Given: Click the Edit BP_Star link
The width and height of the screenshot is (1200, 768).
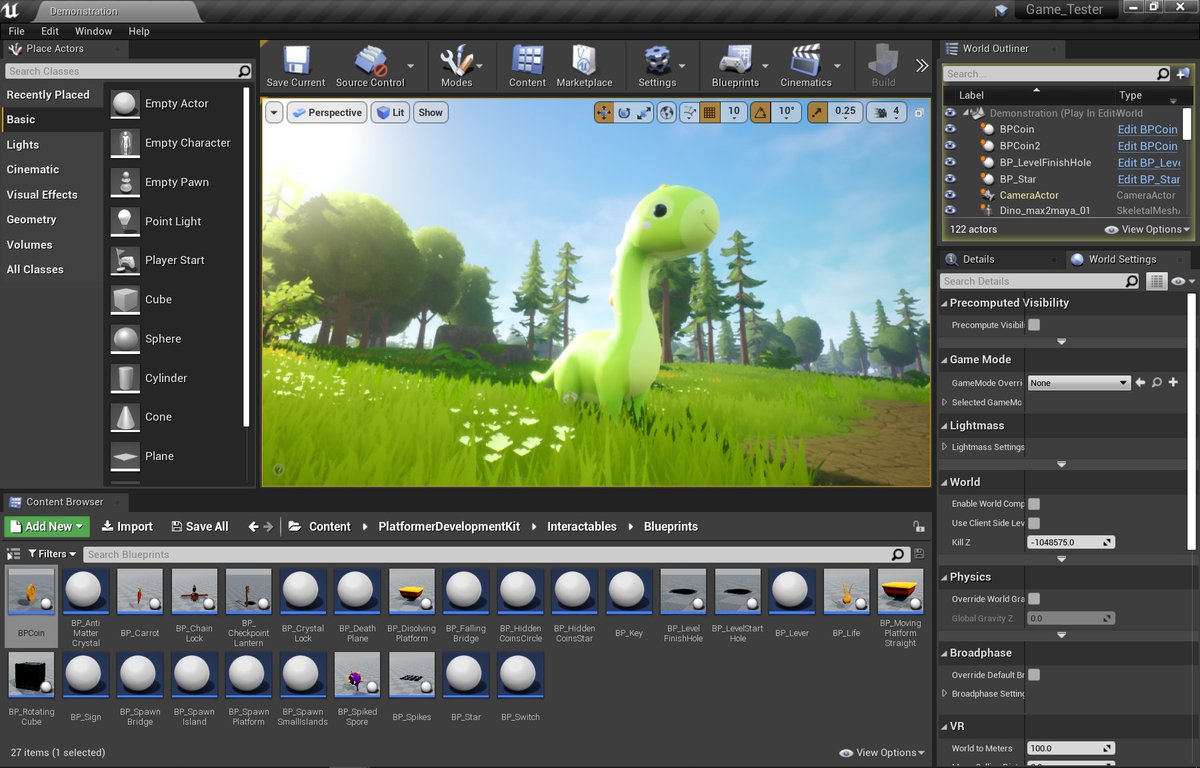Looking at the screenshot, I should click(1149, 179).
